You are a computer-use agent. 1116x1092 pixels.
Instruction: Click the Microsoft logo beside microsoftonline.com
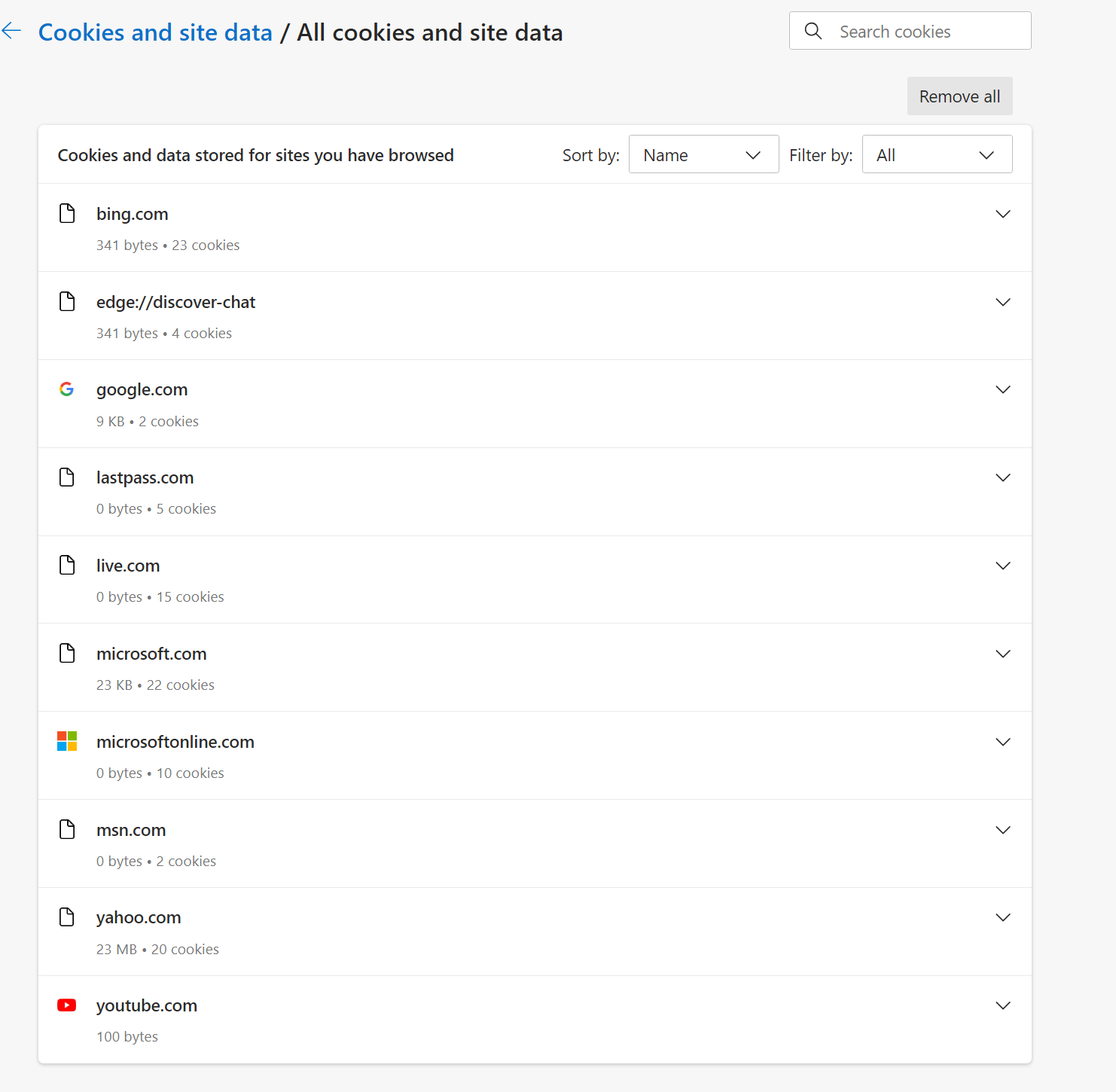pos(67,741)
